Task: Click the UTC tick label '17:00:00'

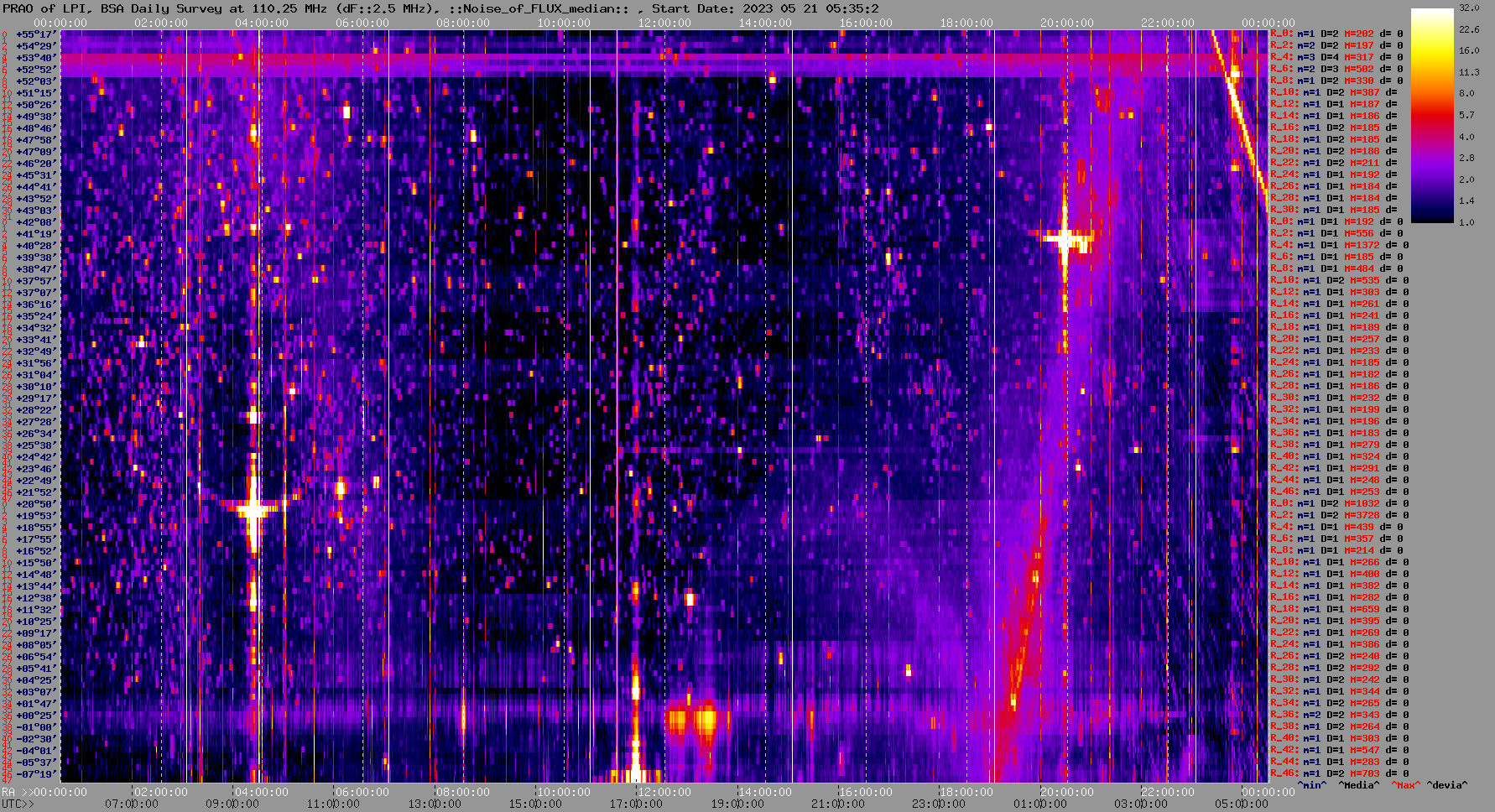Action: (636, 804)
